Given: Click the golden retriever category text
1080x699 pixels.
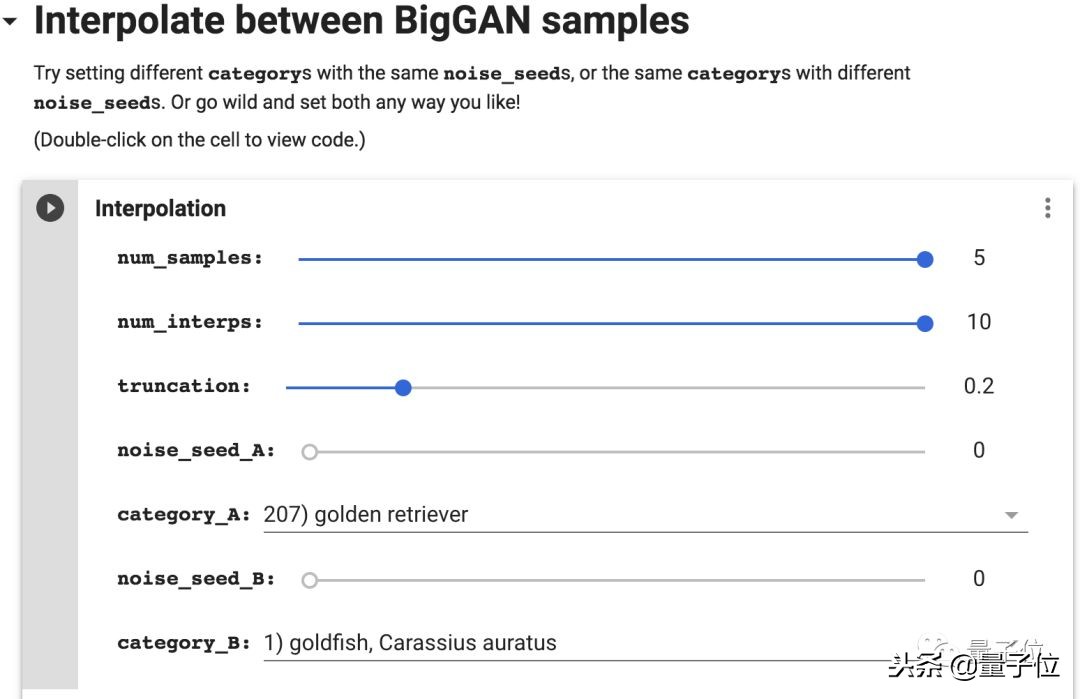Looking at the screenshot, I should [366, 515].
